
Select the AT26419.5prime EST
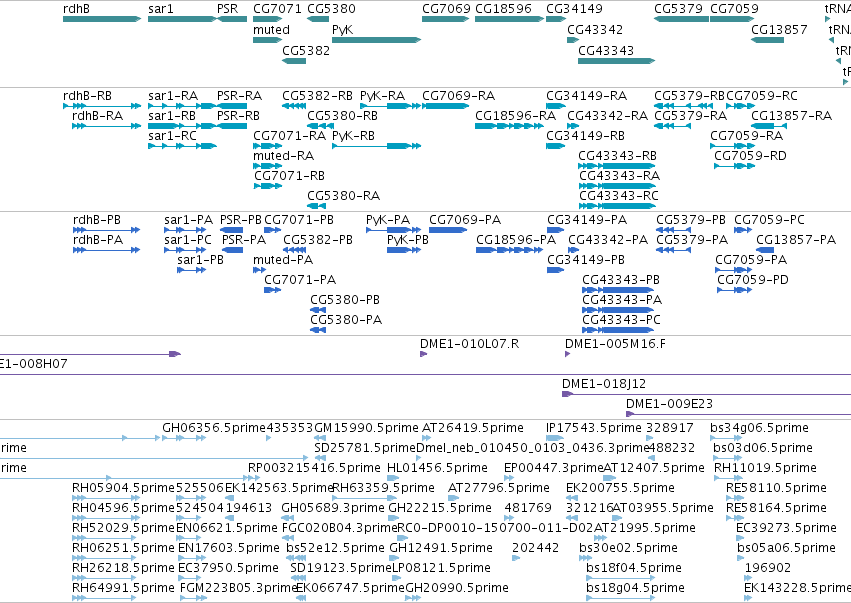pyautogui.click(x=427, y=437)
